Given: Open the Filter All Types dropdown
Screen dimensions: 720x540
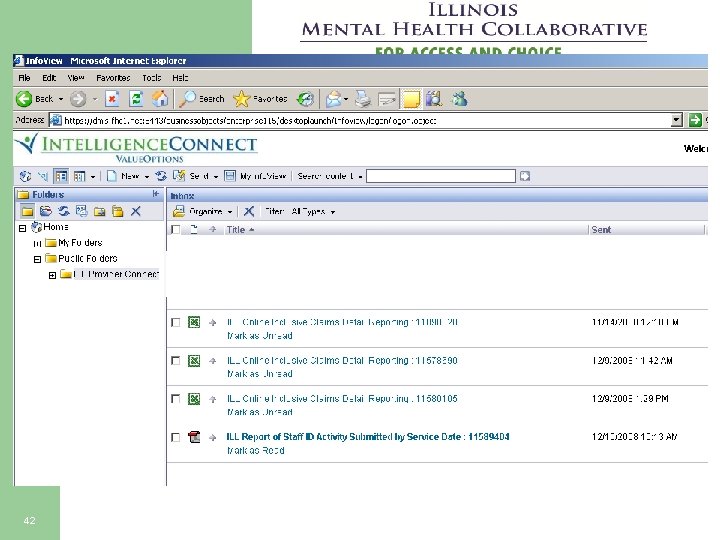Looking at the screenshot, I should [333, 212].
